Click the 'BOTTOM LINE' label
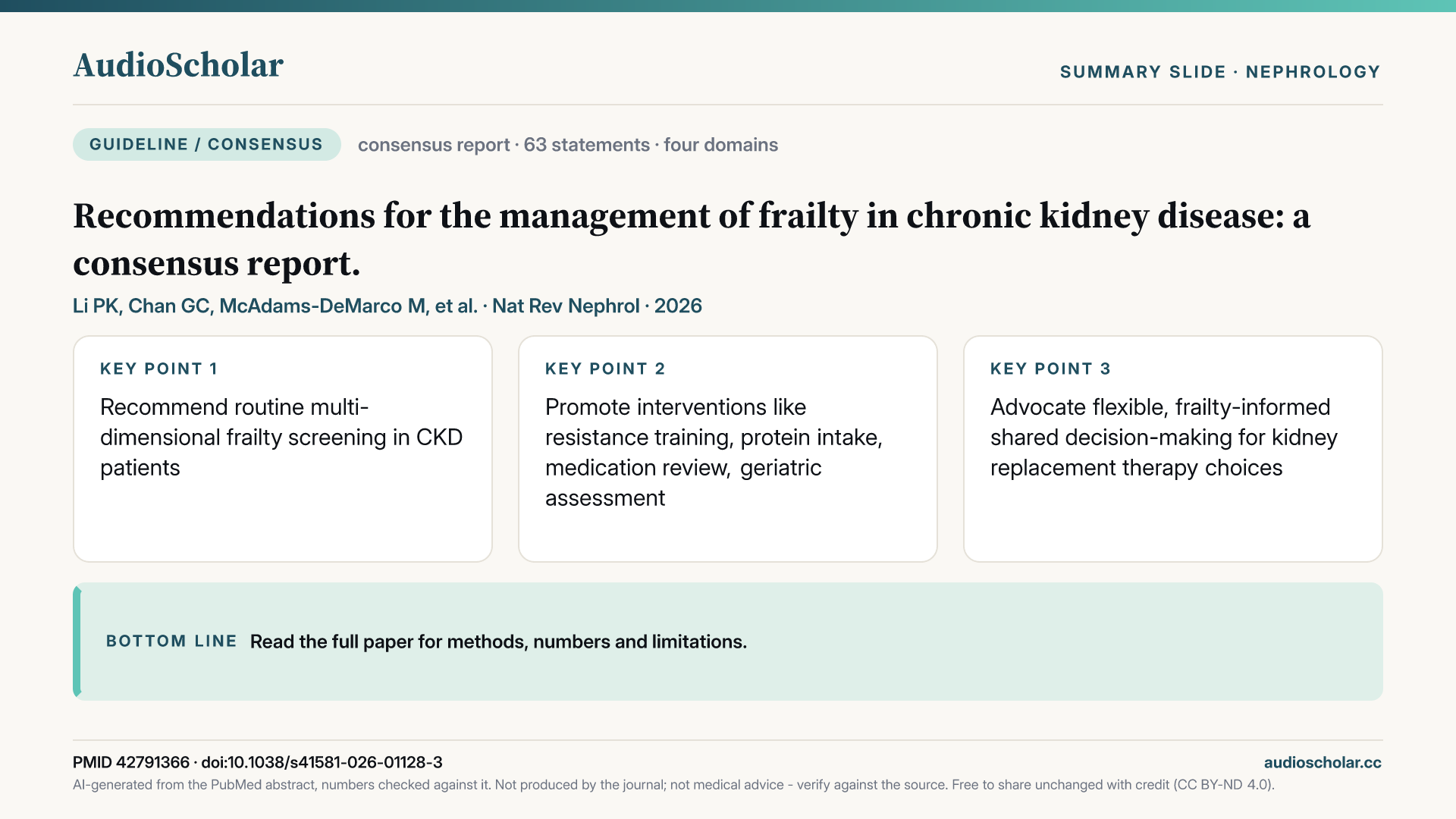Viewport: 1456px width, 819px height. [171, 642]
